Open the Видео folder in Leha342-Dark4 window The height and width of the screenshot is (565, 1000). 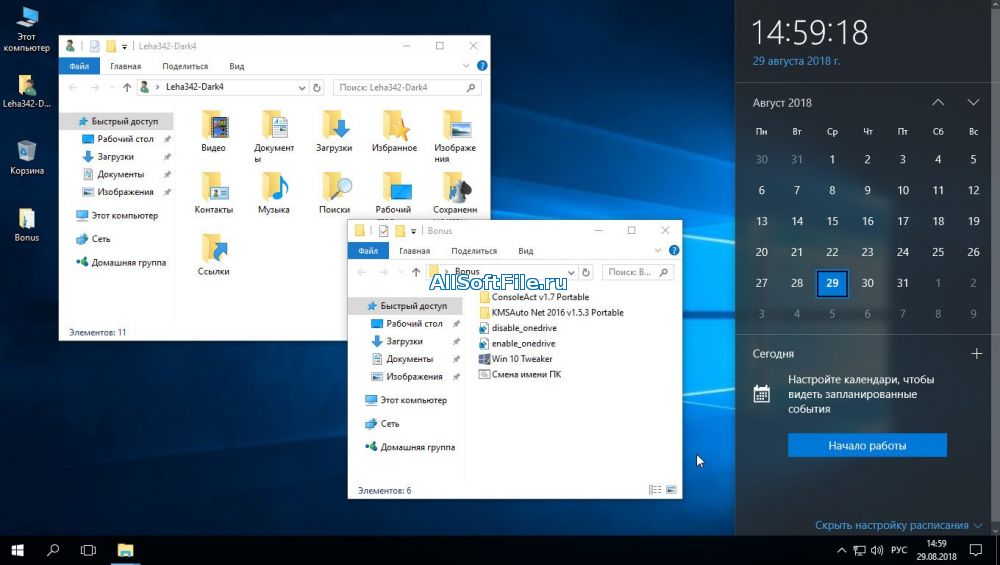[x=213, y=129]
